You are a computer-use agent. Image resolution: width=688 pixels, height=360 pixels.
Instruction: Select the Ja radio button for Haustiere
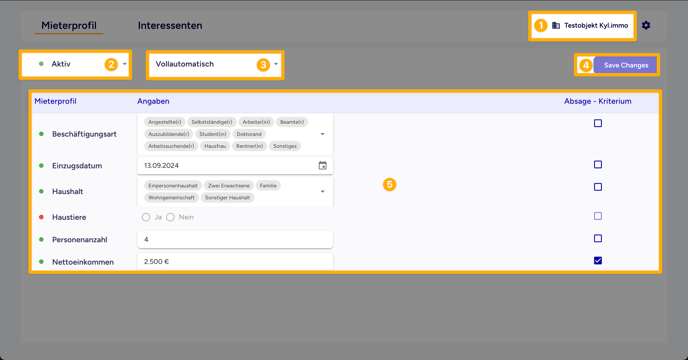[x=146, y=217]
